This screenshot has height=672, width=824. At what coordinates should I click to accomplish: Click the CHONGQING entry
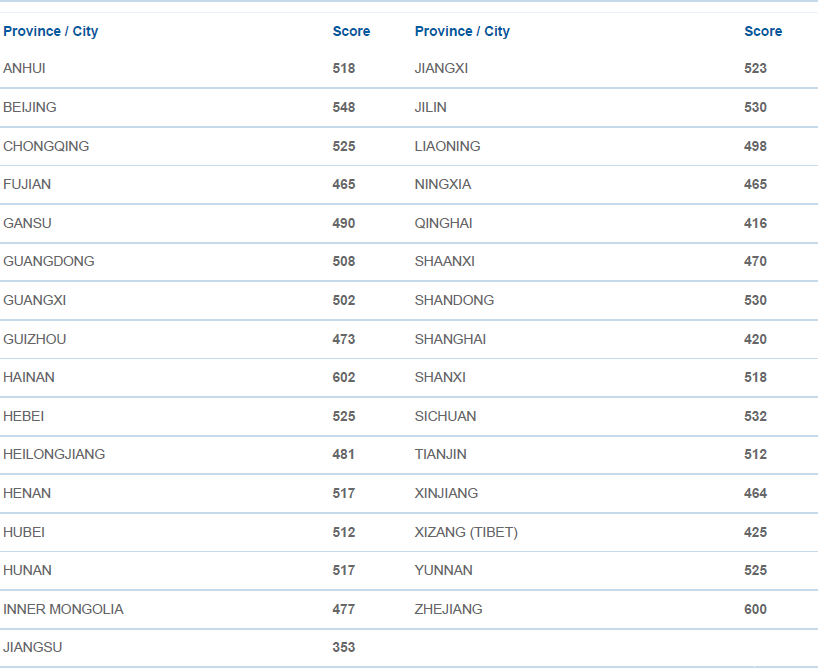46,146
